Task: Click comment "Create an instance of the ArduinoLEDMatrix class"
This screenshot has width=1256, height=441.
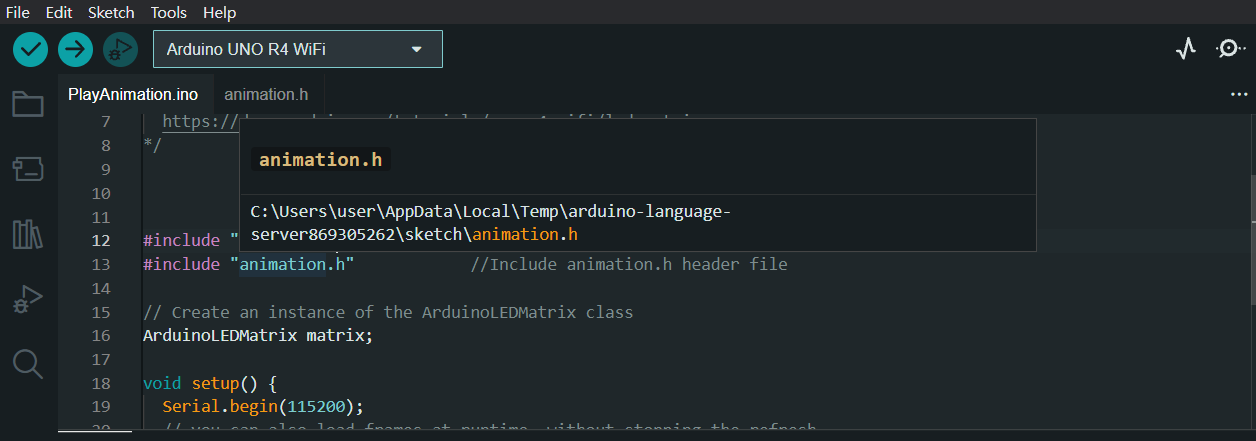Action: [x=388, y=312]
